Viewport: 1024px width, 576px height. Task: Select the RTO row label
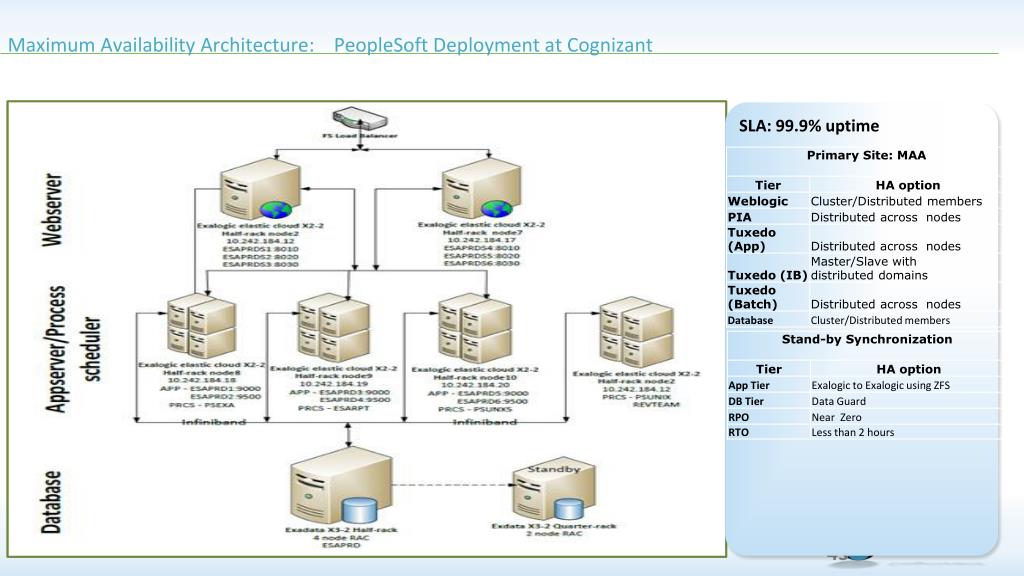click(739, 432)
